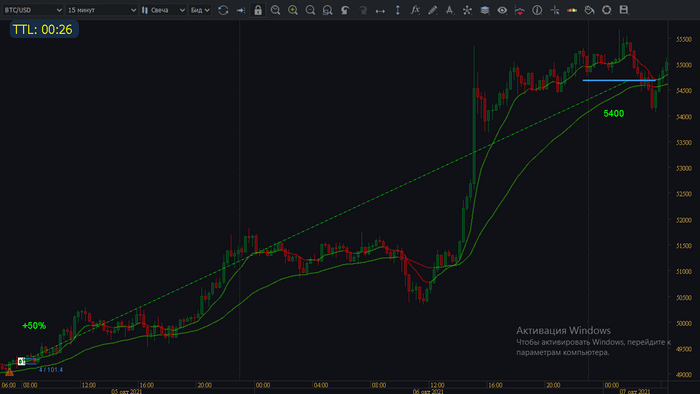Select the pencil drawing tool

click(433, 10)
